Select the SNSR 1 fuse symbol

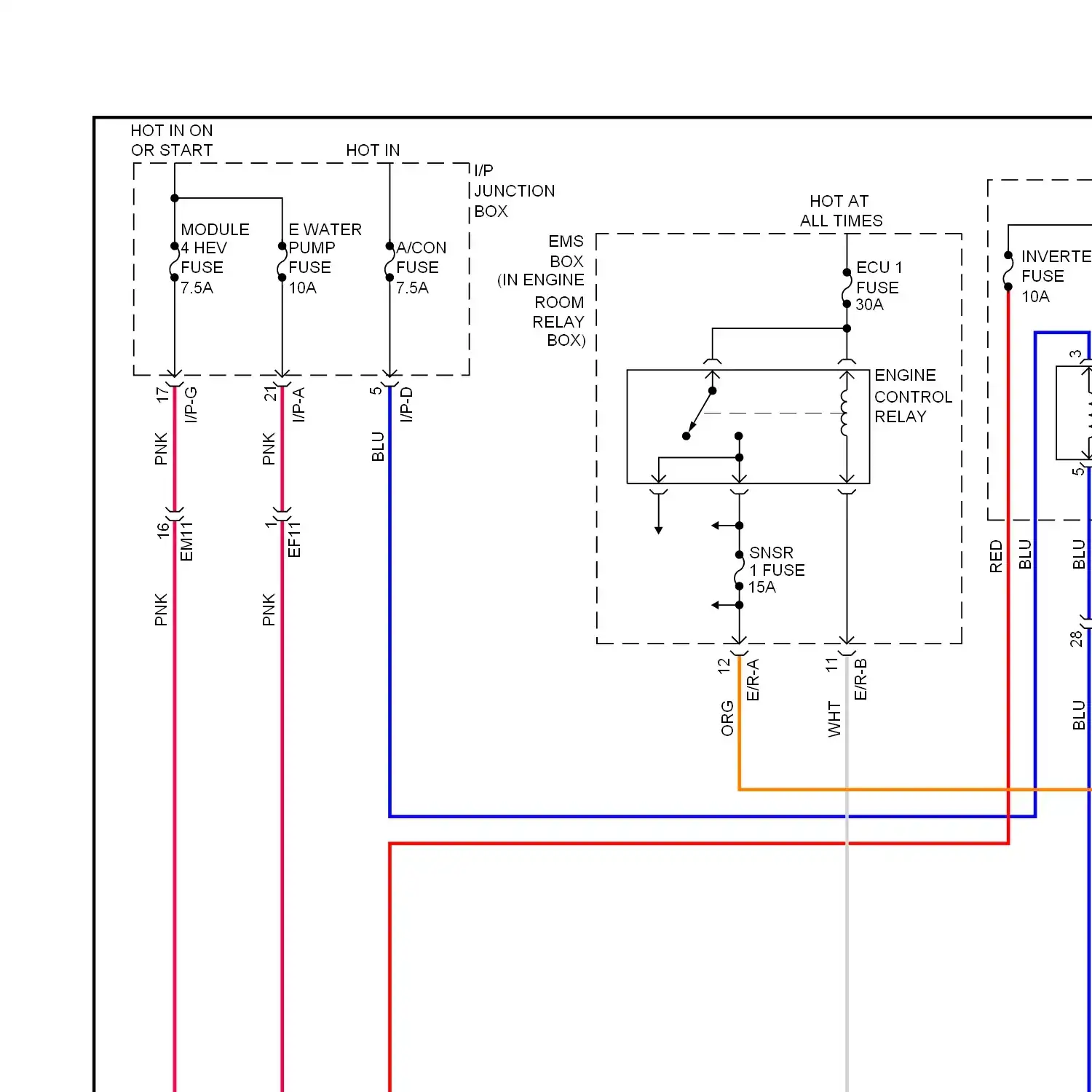pyautogui.click(x=739, y=570)
